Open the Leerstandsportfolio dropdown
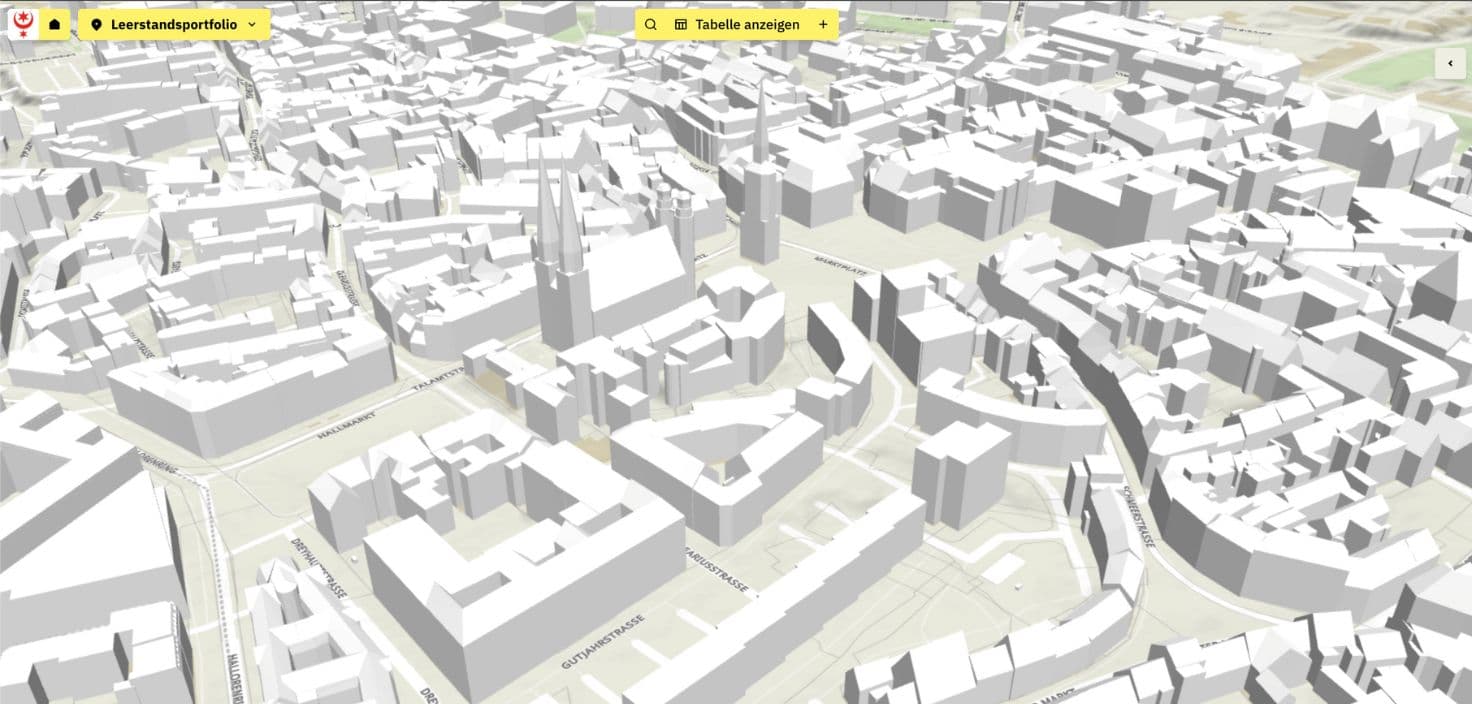 [x=174, y=24]
